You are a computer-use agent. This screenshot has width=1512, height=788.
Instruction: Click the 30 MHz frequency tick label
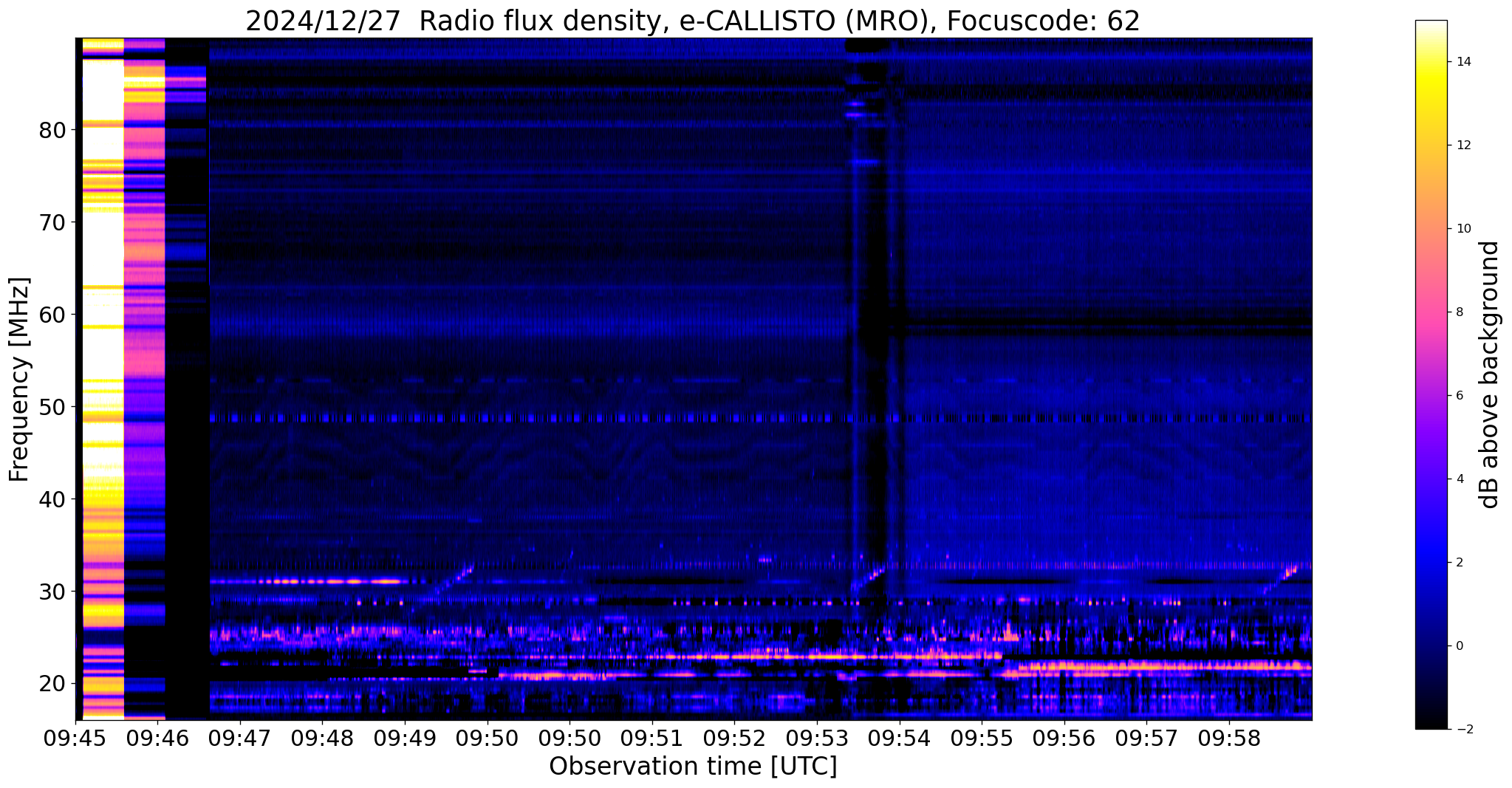[52, 592]
